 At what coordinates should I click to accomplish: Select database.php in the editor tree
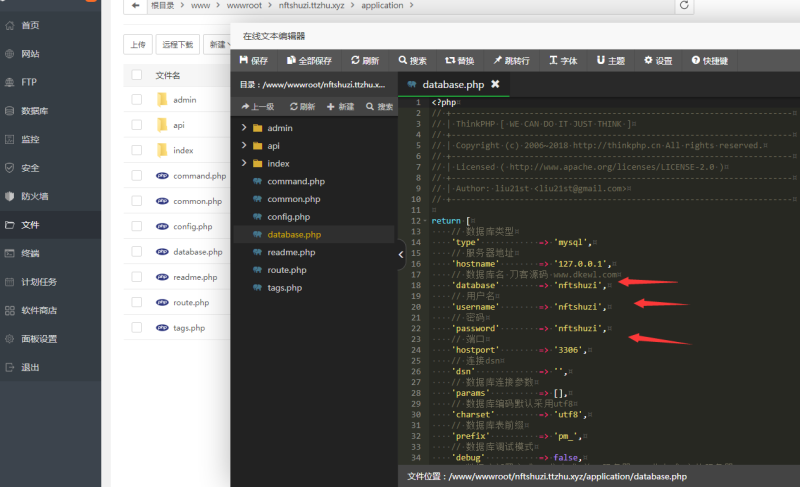[294, 235]
